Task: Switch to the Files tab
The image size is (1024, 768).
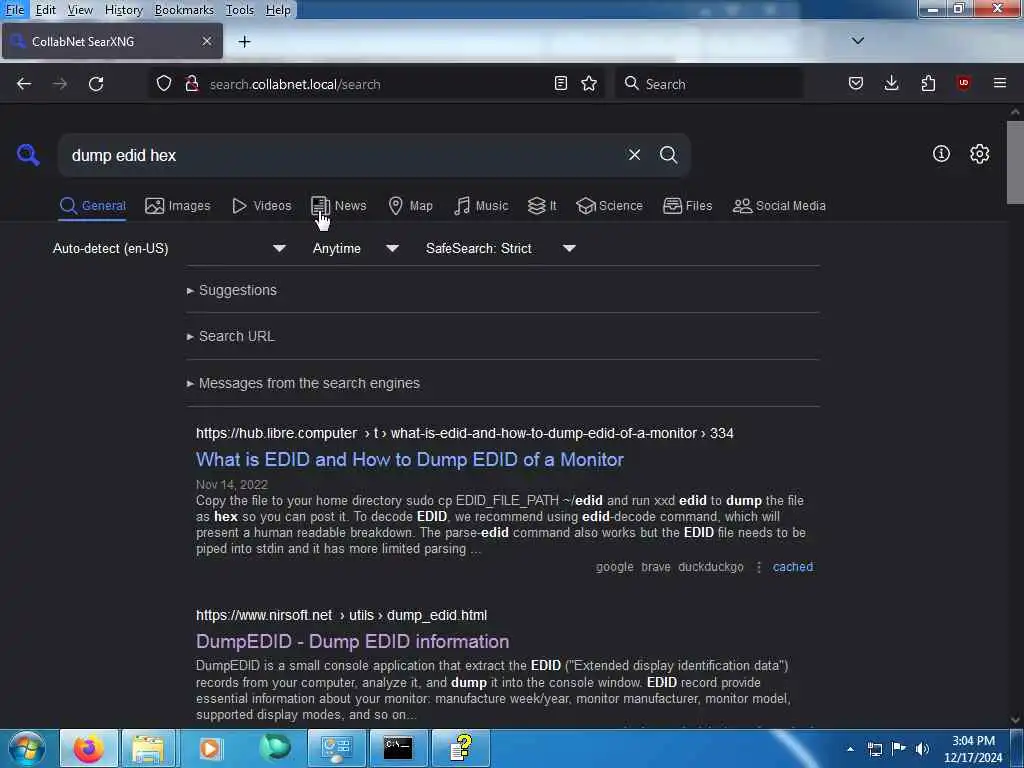Action: pos(687,206)
